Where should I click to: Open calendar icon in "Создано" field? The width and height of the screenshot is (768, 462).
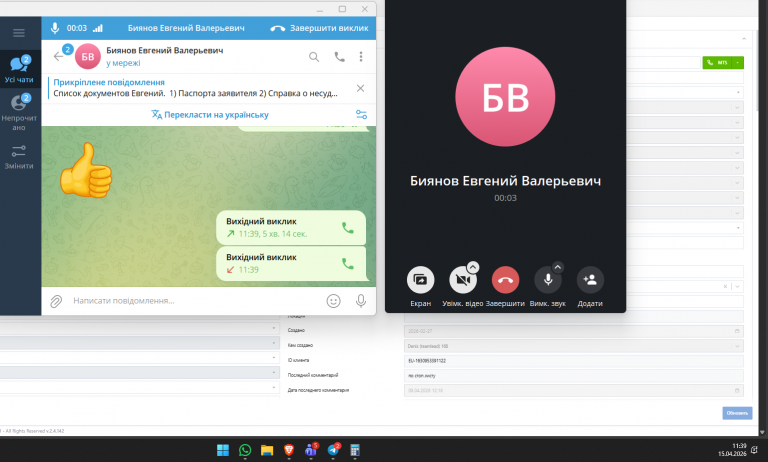737,331
